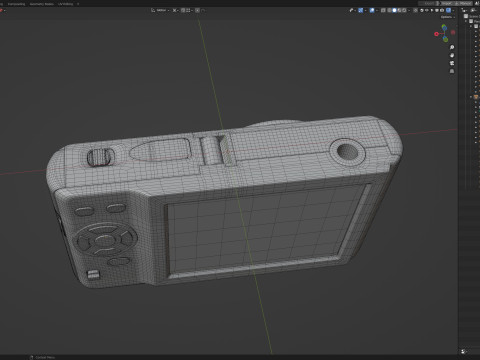Collapse the top collection in outliner
480x360 pixels.
click(466, 21)
